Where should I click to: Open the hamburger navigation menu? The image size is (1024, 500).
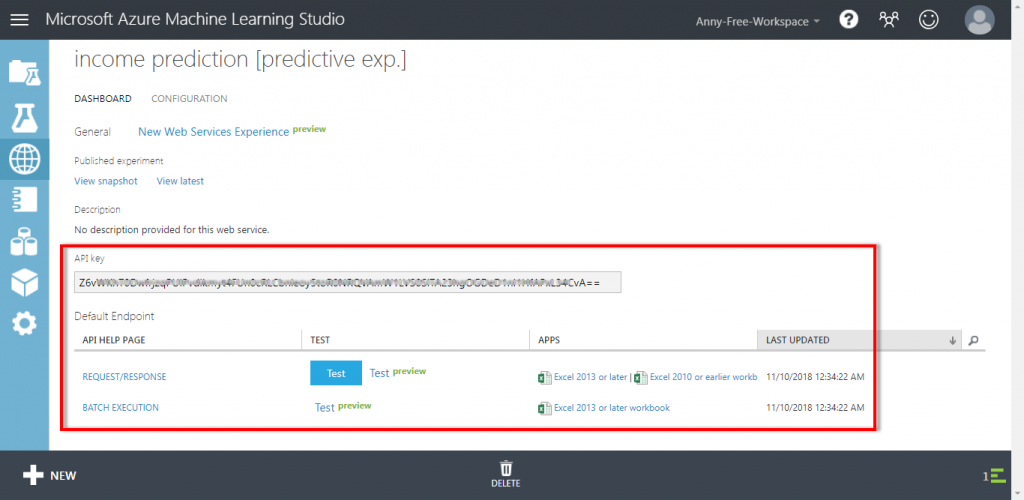(20, 20)
